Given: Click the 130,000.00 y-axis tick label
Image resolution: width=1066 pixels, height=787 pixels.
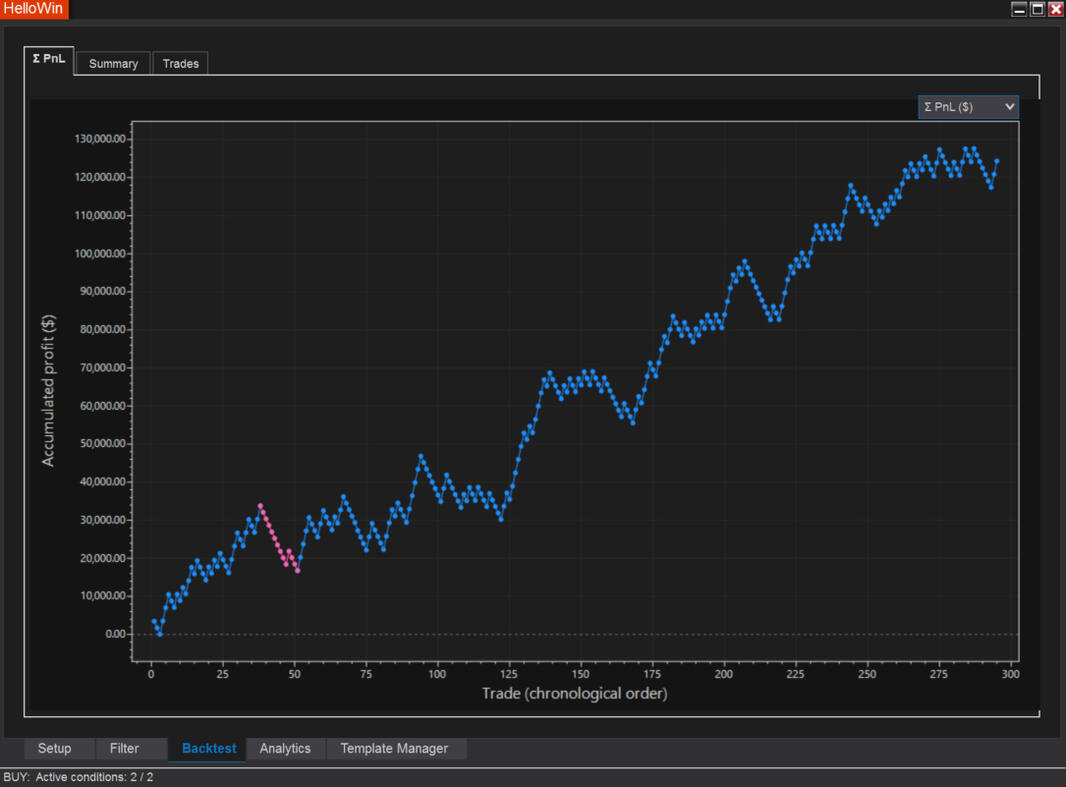Looking at the screenshot, I should click(99, 139).
